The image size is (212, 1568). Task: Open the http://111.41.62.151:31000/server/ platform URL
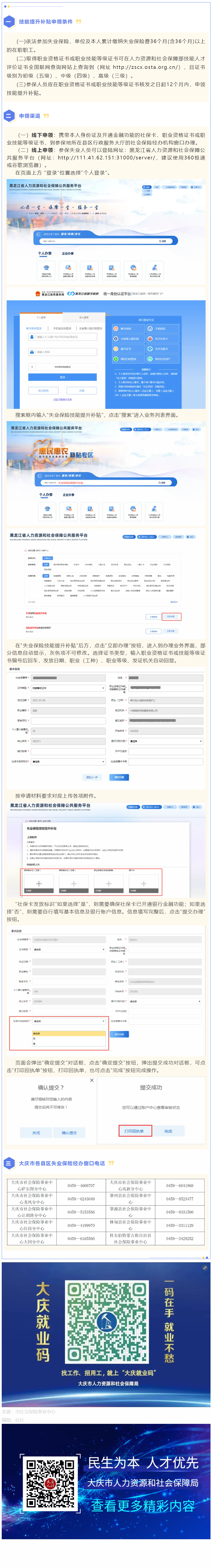tap(106, 158)
